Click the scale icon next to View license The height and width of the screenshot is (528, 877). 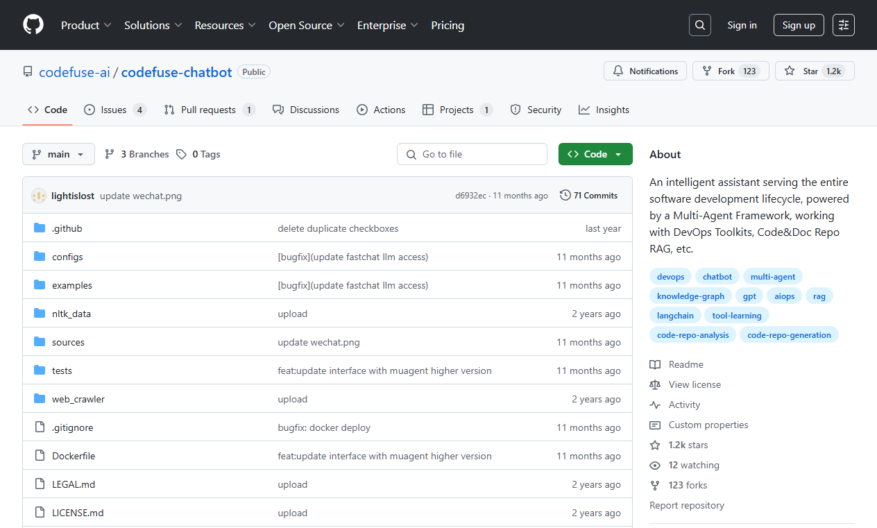655,385
